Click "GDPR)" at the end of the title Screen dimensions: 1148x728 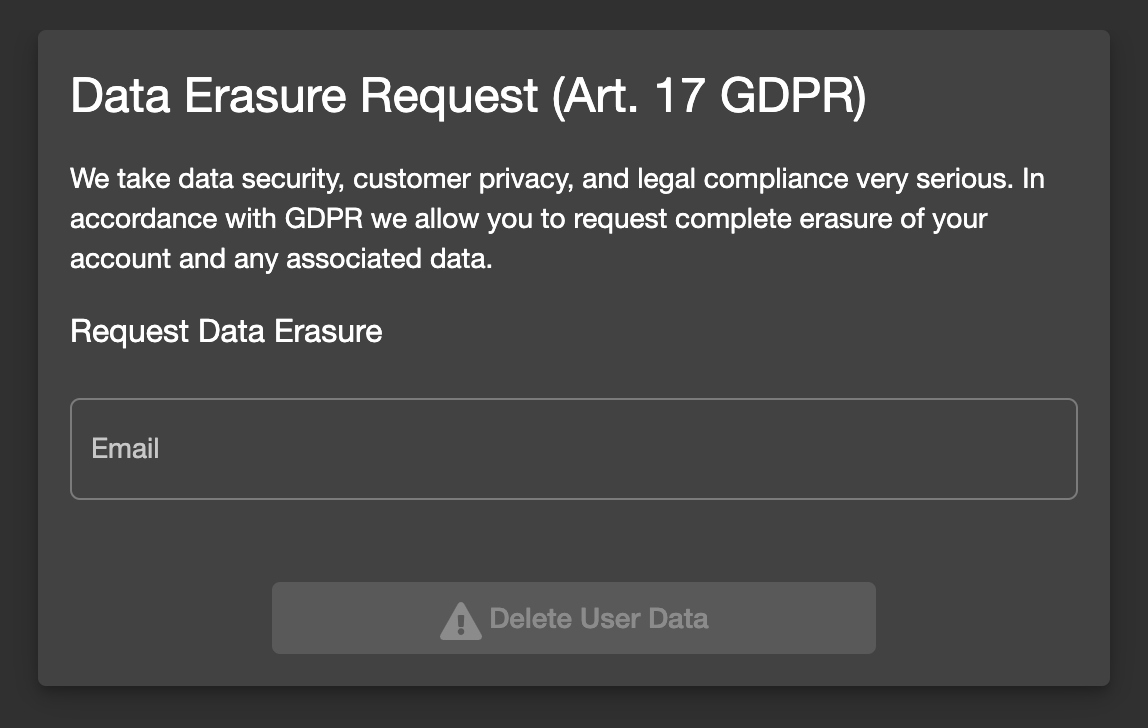[794, 96]
